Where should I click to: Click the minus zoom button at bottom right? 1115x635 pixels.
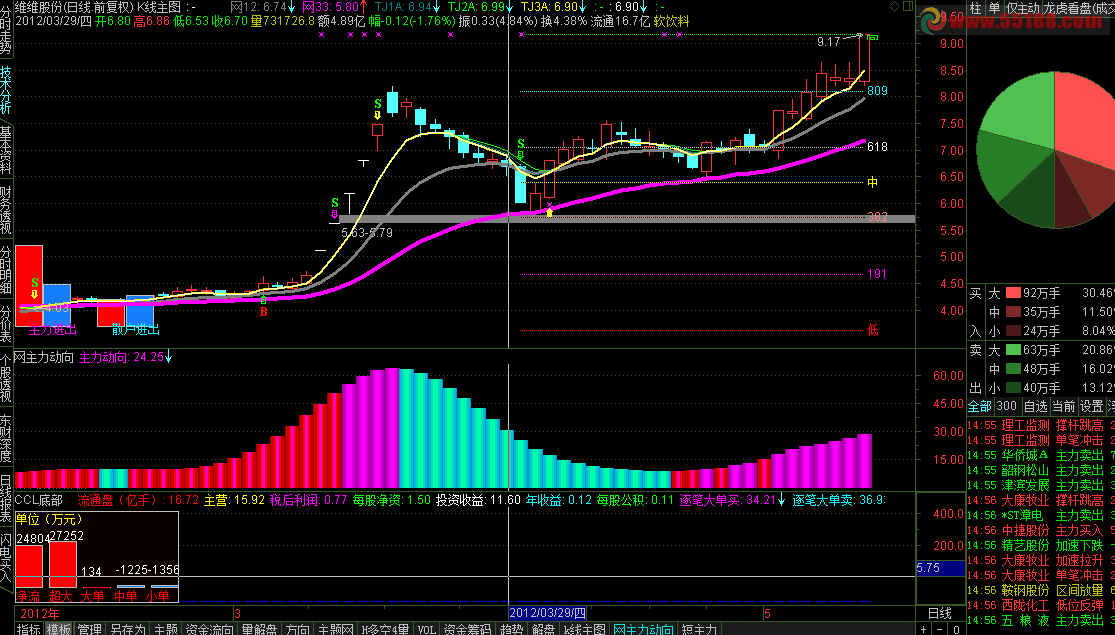(x=939, y=629)
